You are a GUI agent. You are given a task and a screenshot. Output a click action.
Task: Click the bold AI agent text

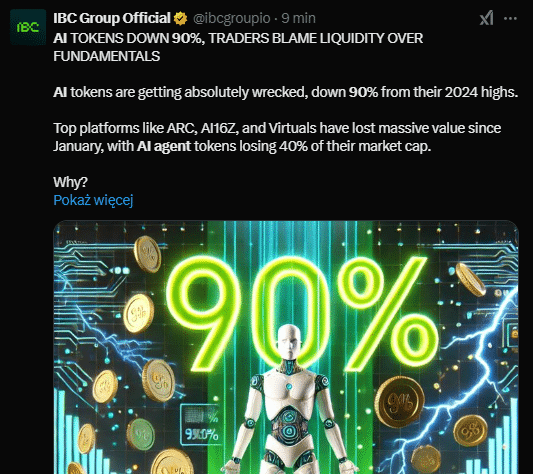[164, 146]
